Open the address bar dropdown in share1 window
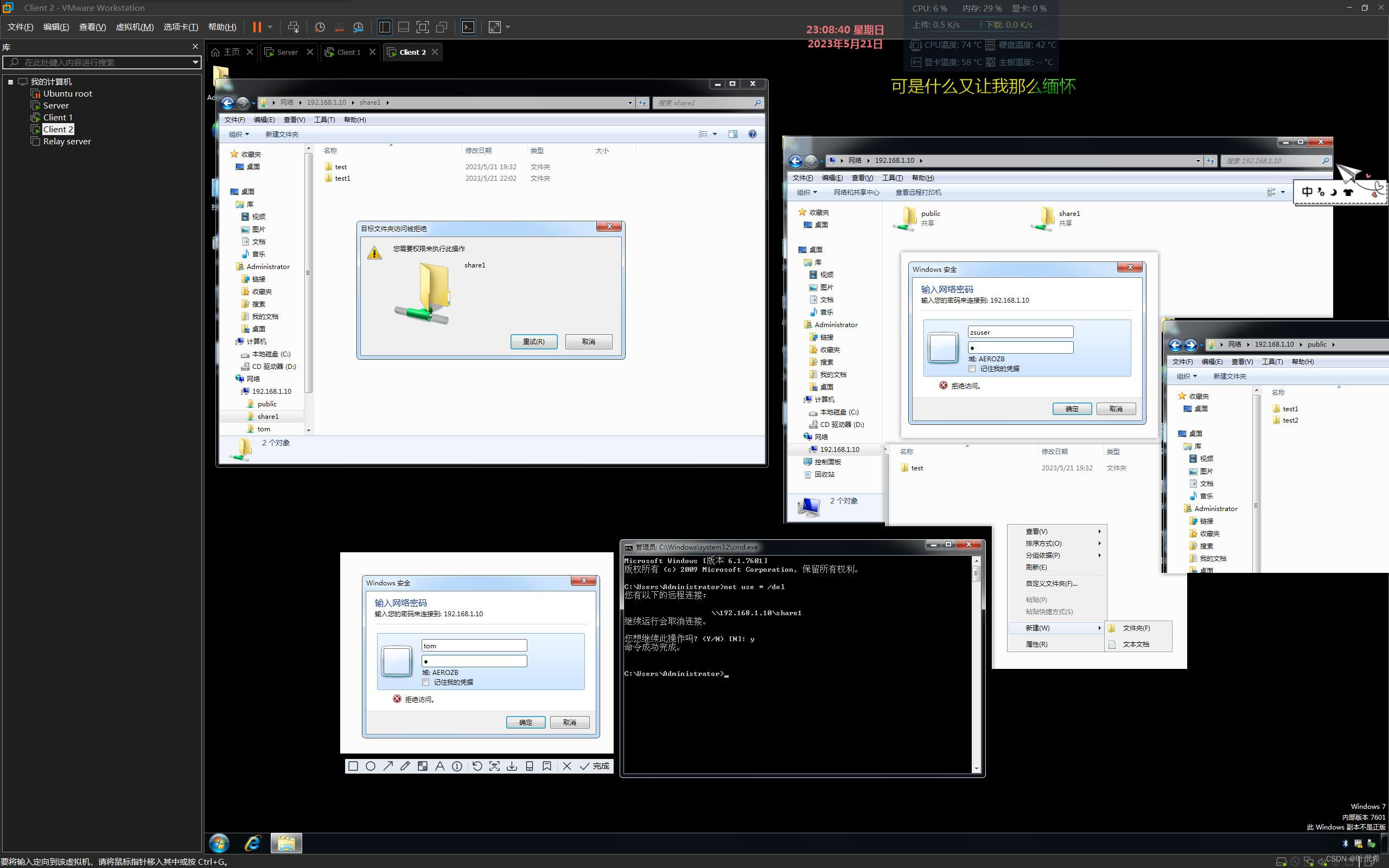The image size is (1389, 868). (x=629, y=103)
